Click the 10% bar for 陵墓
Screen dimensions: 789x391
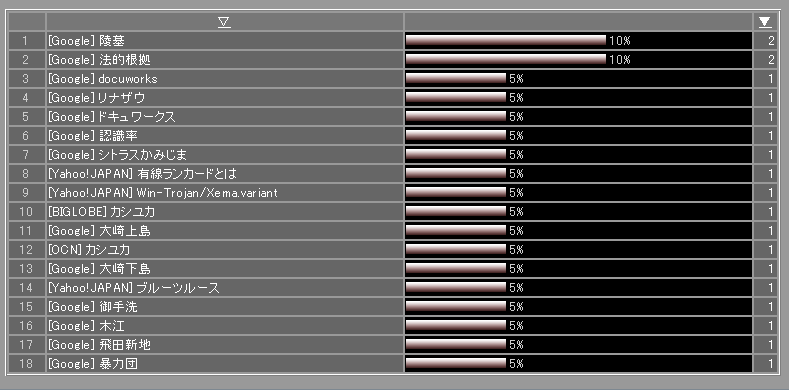(x=506, y=41)
